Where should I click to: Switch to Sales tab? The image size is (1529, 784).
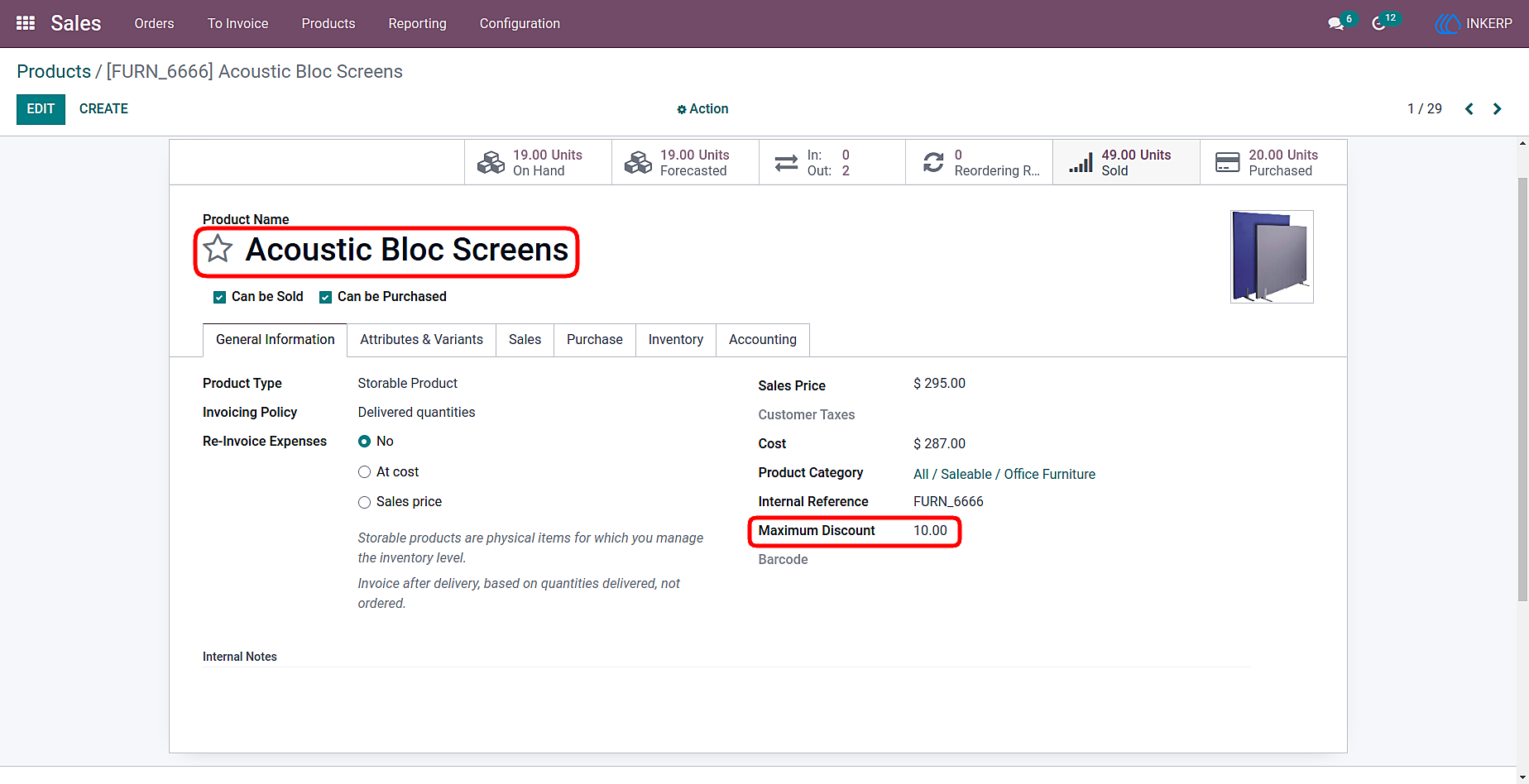click(525, 340)
